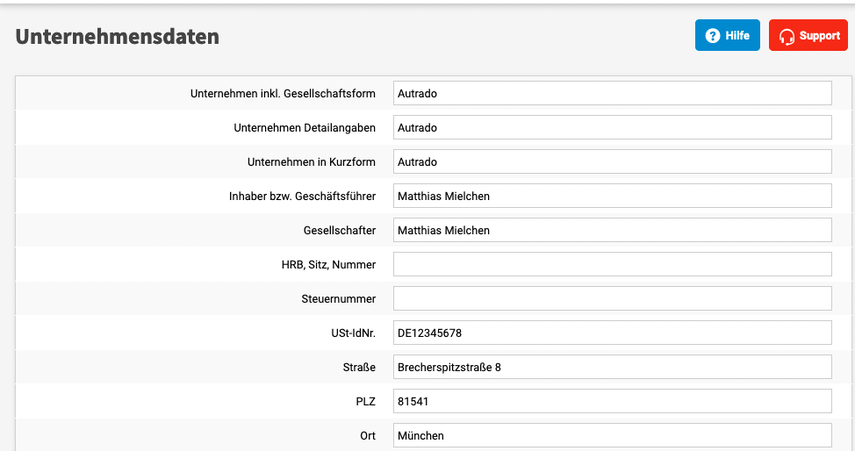
Task: Click the Straße field with Brecherspitzstraße 8
Action: point(612,367)
